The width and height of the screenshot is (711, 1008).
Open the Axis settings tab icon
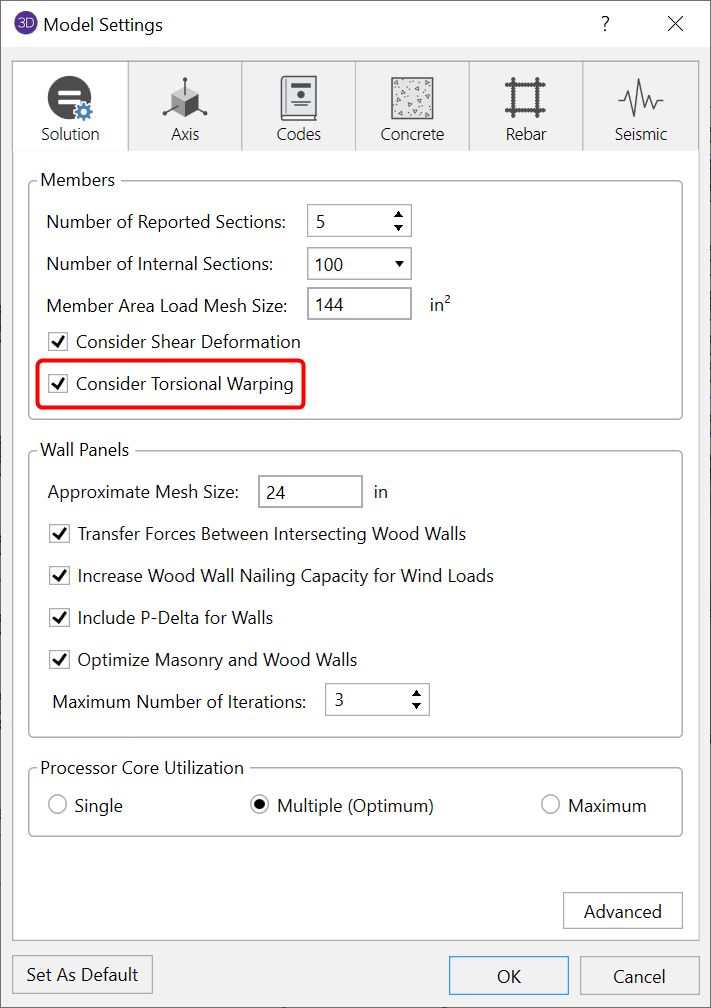[x=185, y=100]
